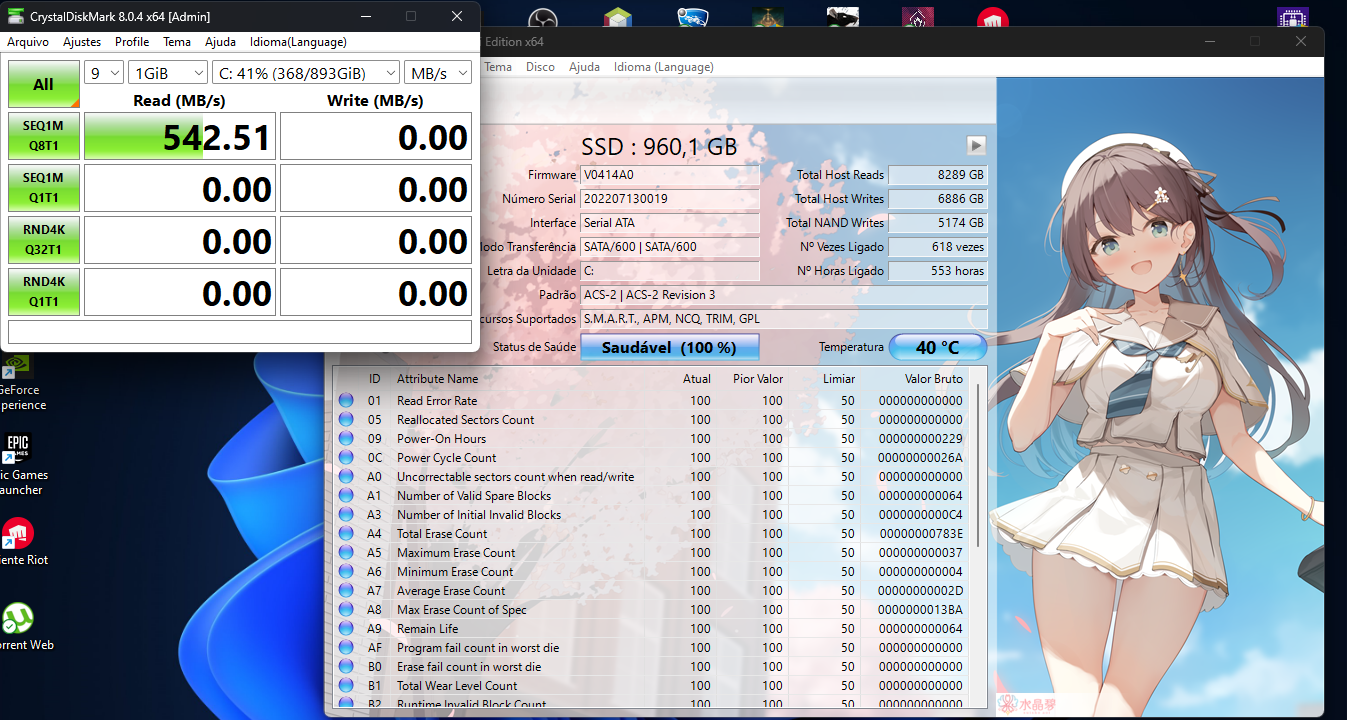The height and width of the screenshot is (720, 1347).
Task: Click the empty comment field in CrystalDiskMark
Action: pos(240,332)
